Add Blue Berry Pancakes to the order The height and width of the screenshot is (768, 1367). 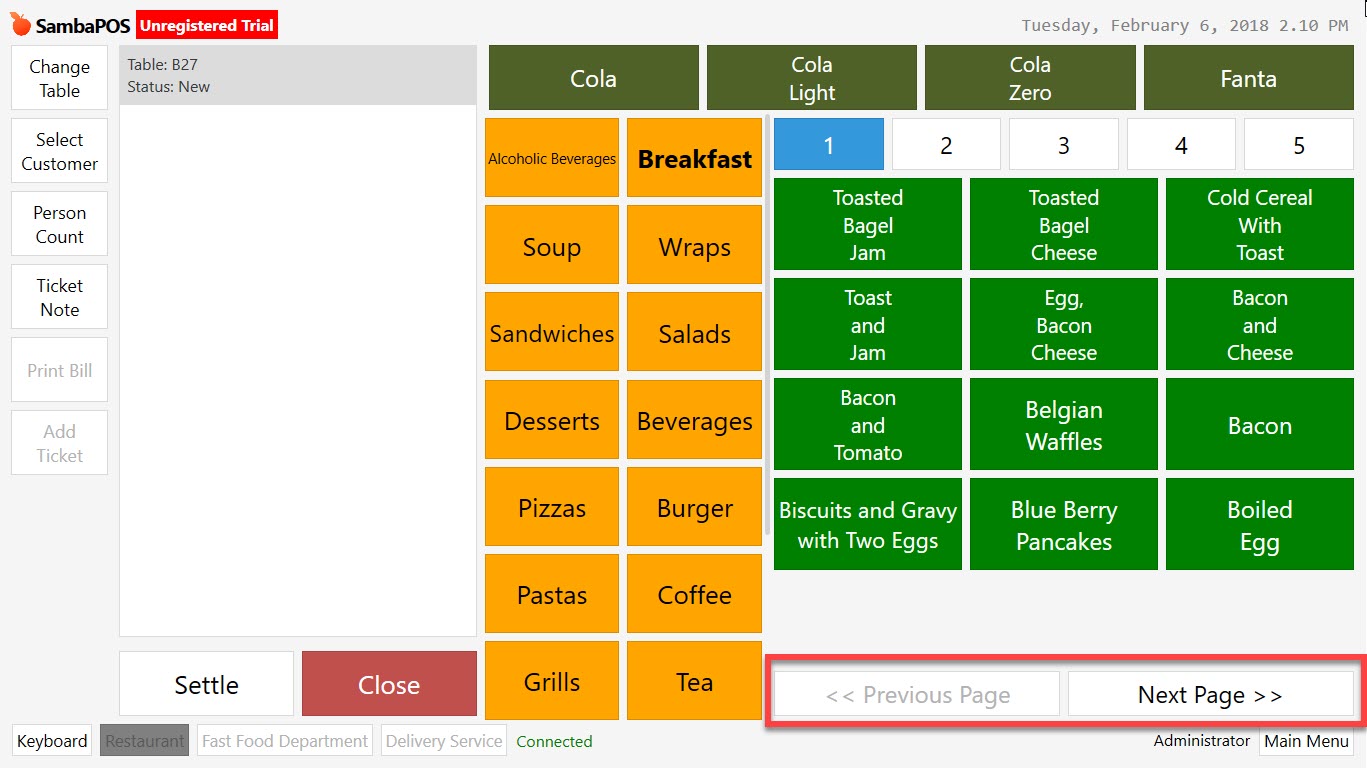(x=1063, y=523)
